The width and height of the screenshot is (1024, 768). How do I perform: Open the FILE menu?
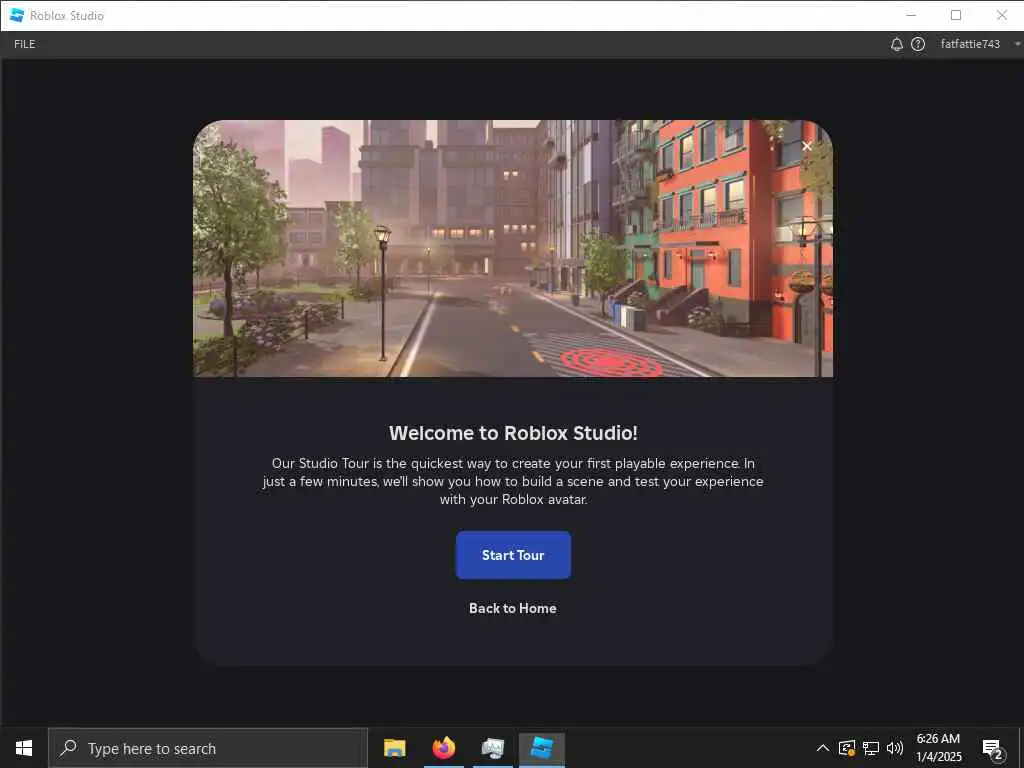click(x=25, y=44)
